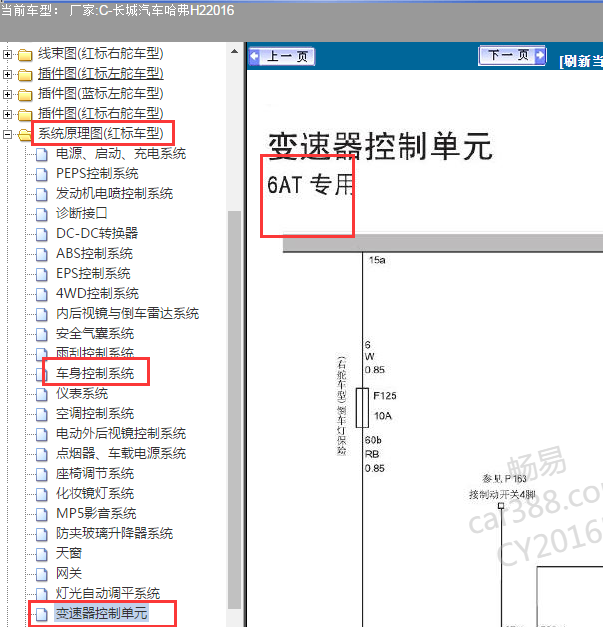603x627 pixels.
Task: Click the document icon beside 4WD控制系统
Action: click(x=42, y=294)
